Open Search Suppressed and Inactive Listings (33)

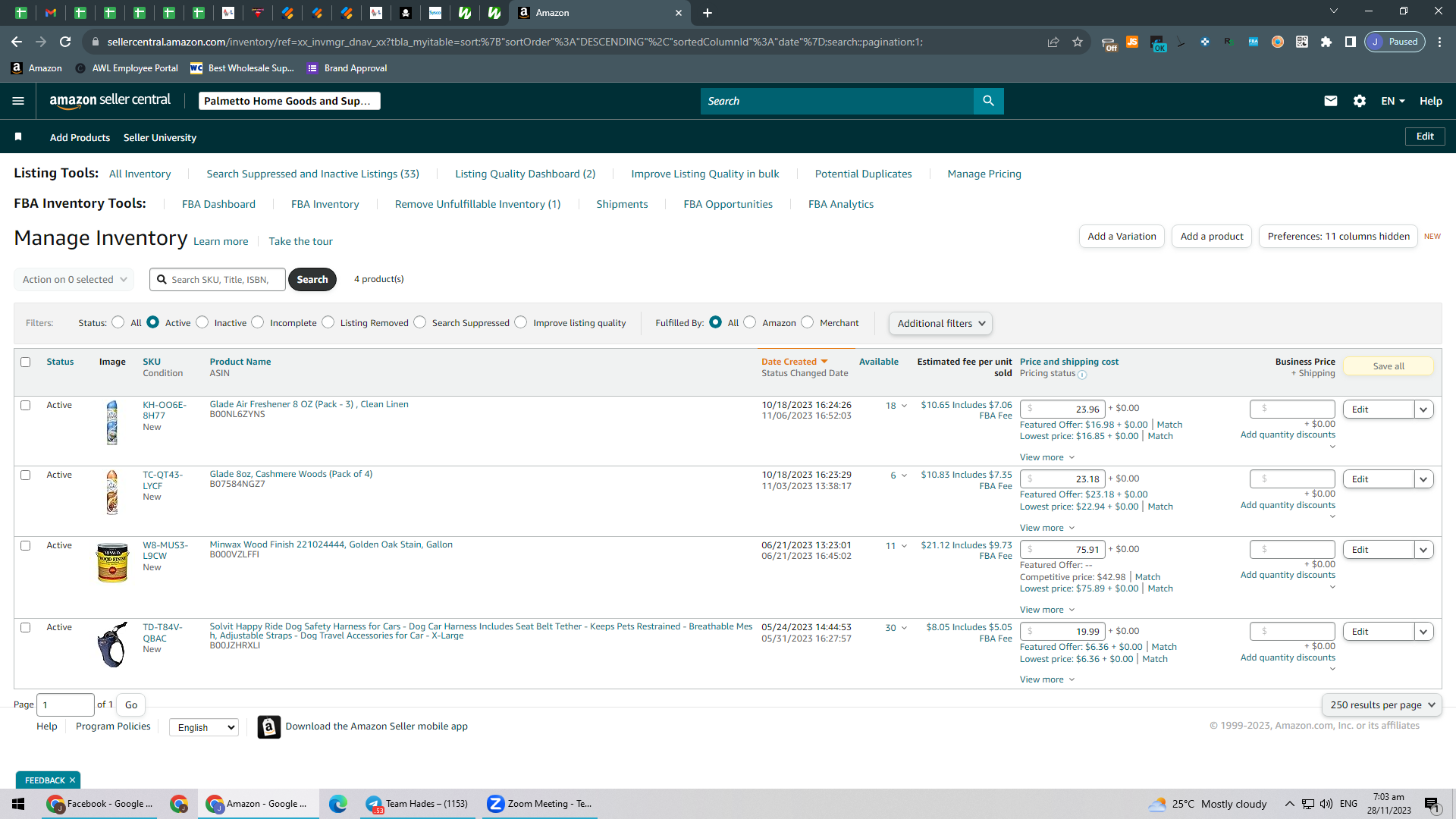point(312,174)
